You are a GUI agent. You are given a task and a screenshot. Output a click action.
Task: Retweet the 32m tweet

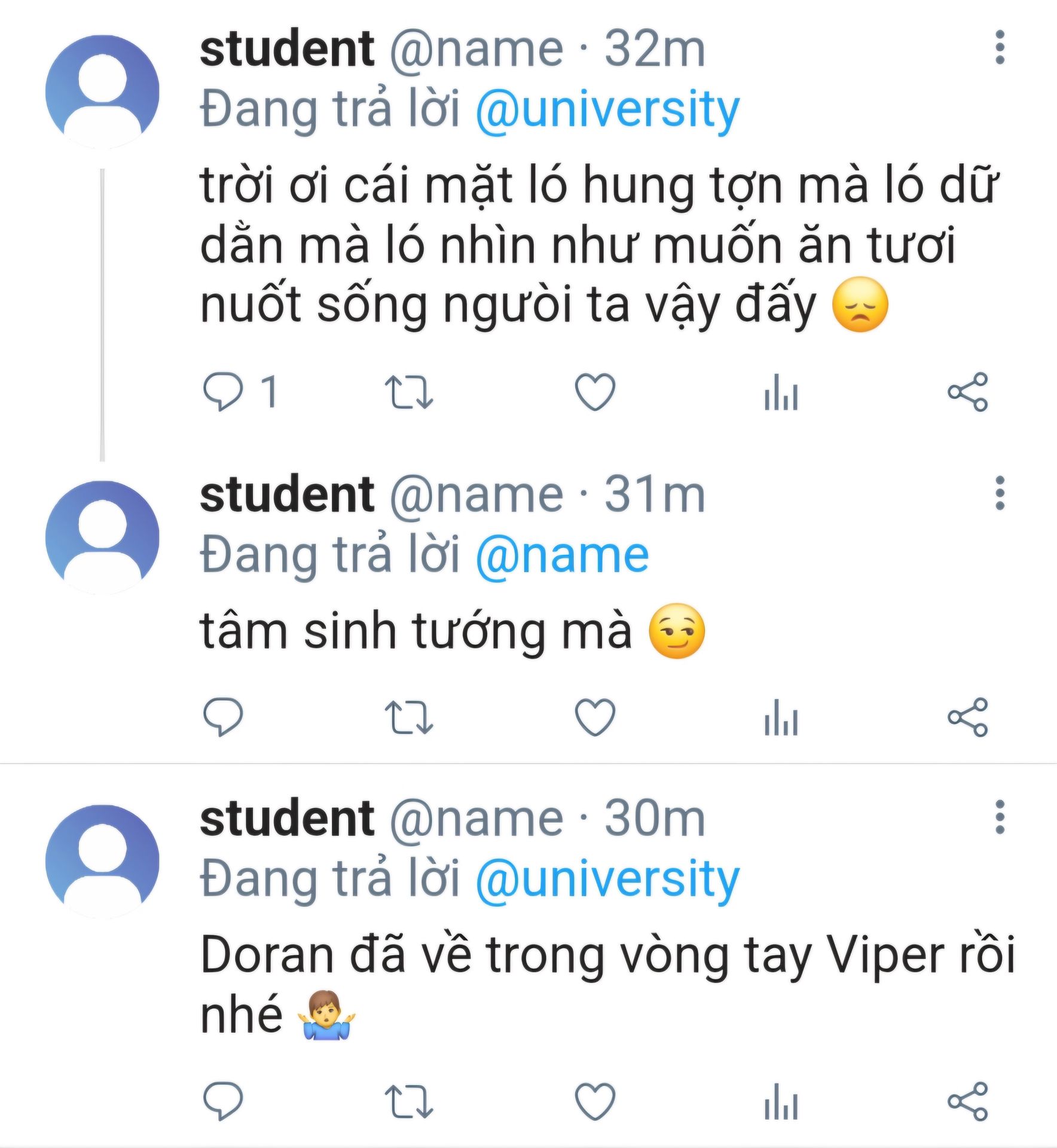coord(408,392)
